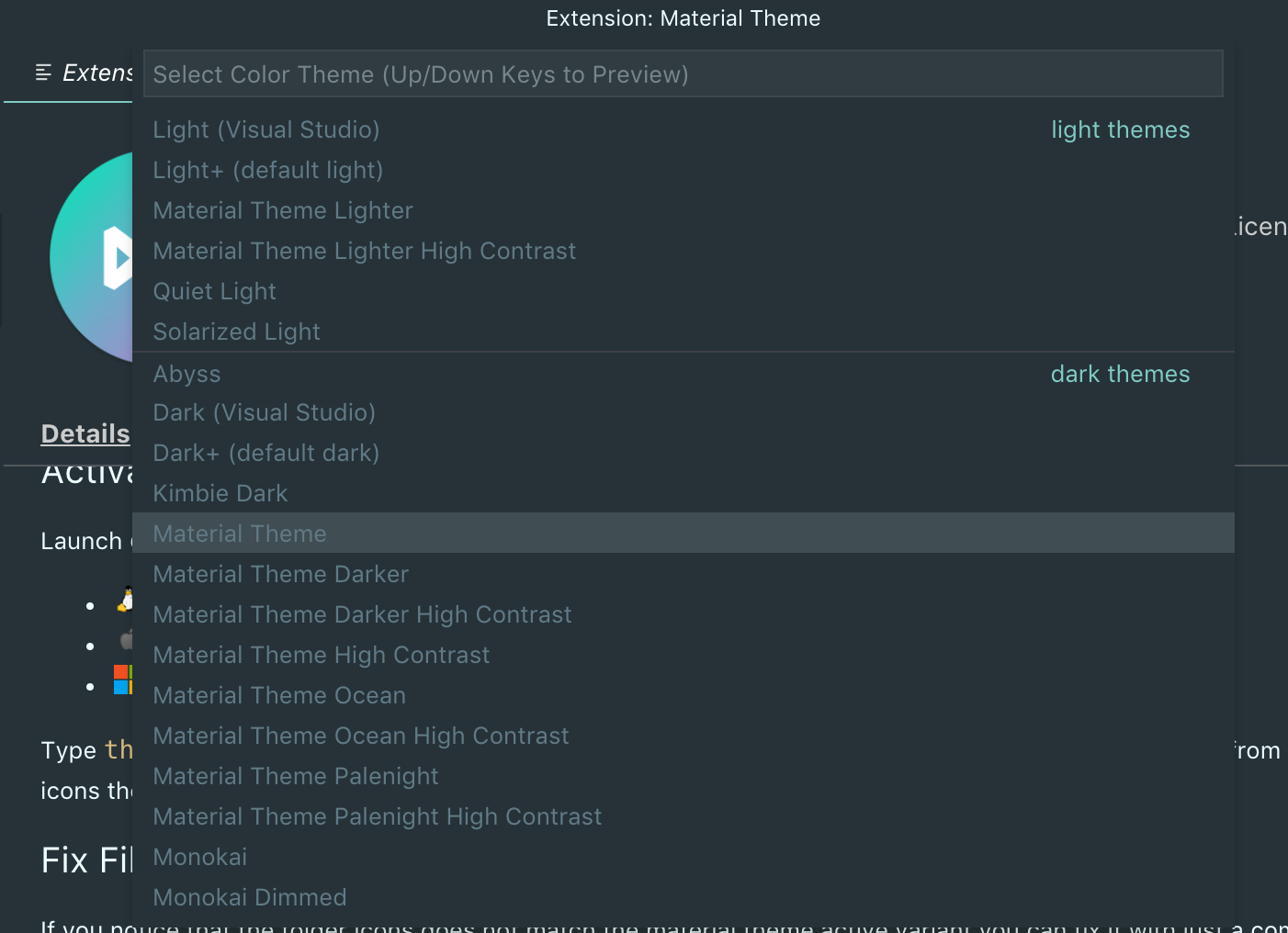Screen dimensions: 1288x933
Task: Click the Linux penguin icon
Action: 126,600
